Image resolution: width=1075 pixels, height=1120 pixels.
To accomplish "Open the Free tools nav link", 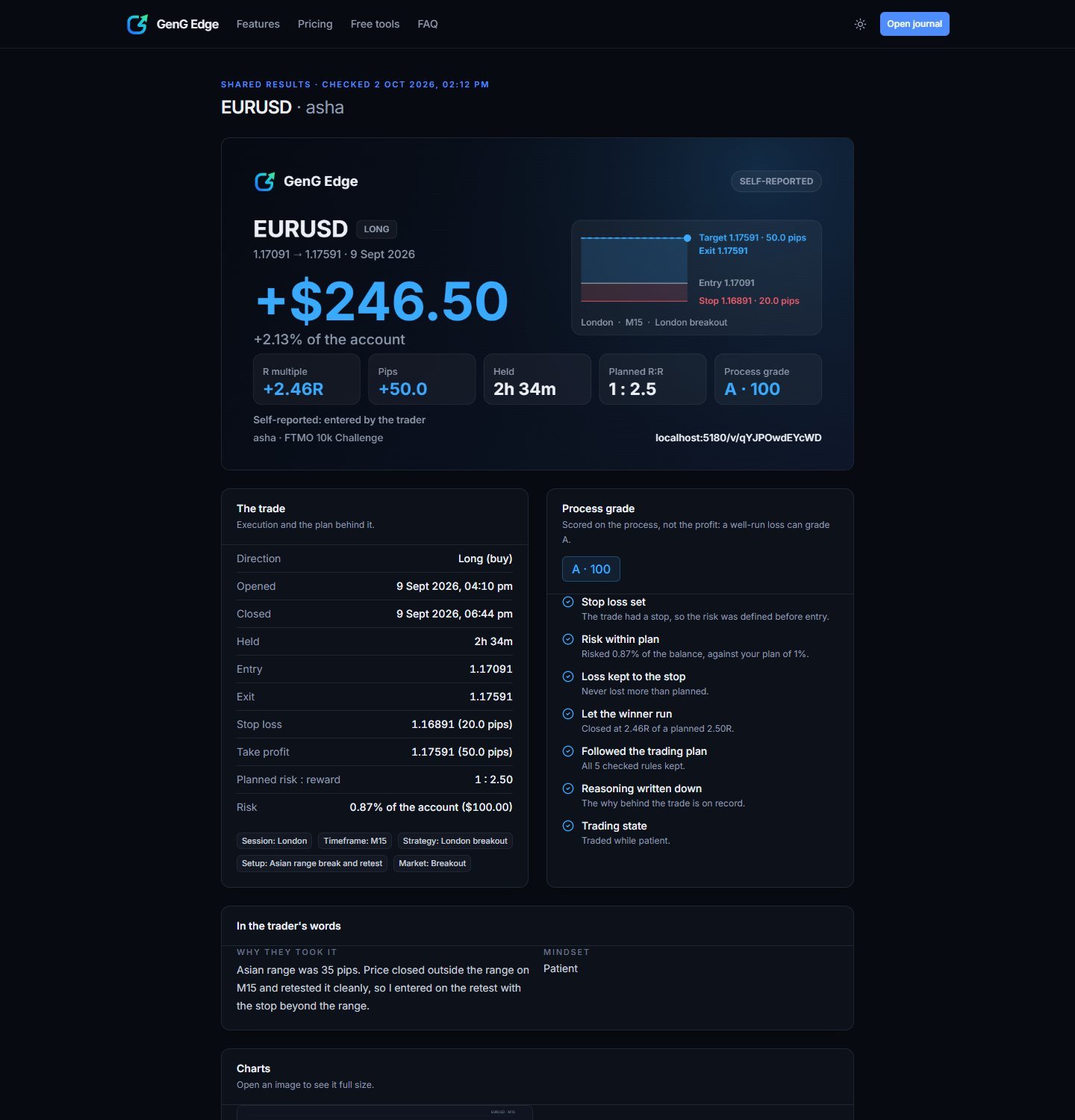I will 375,24.
